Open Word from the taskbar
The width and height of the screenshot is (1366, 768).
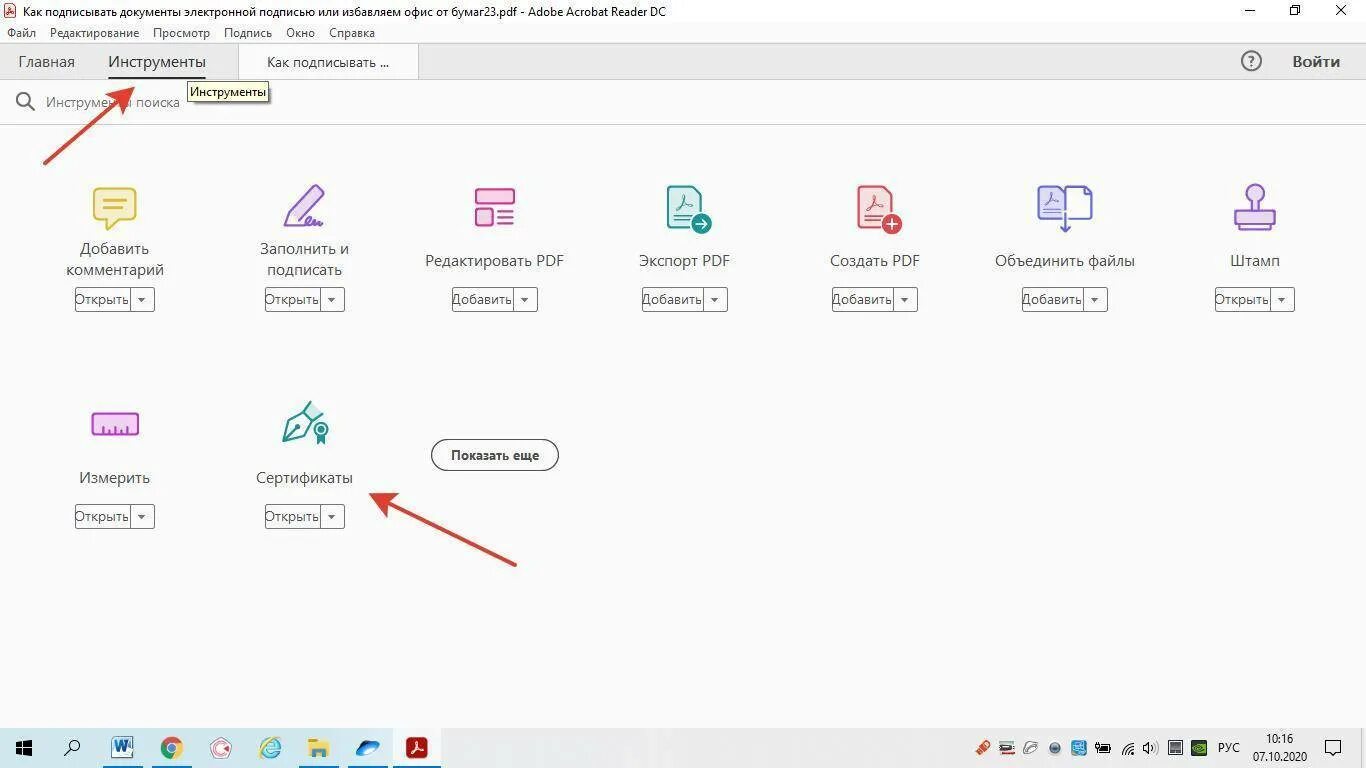click(x=122, y=747)
